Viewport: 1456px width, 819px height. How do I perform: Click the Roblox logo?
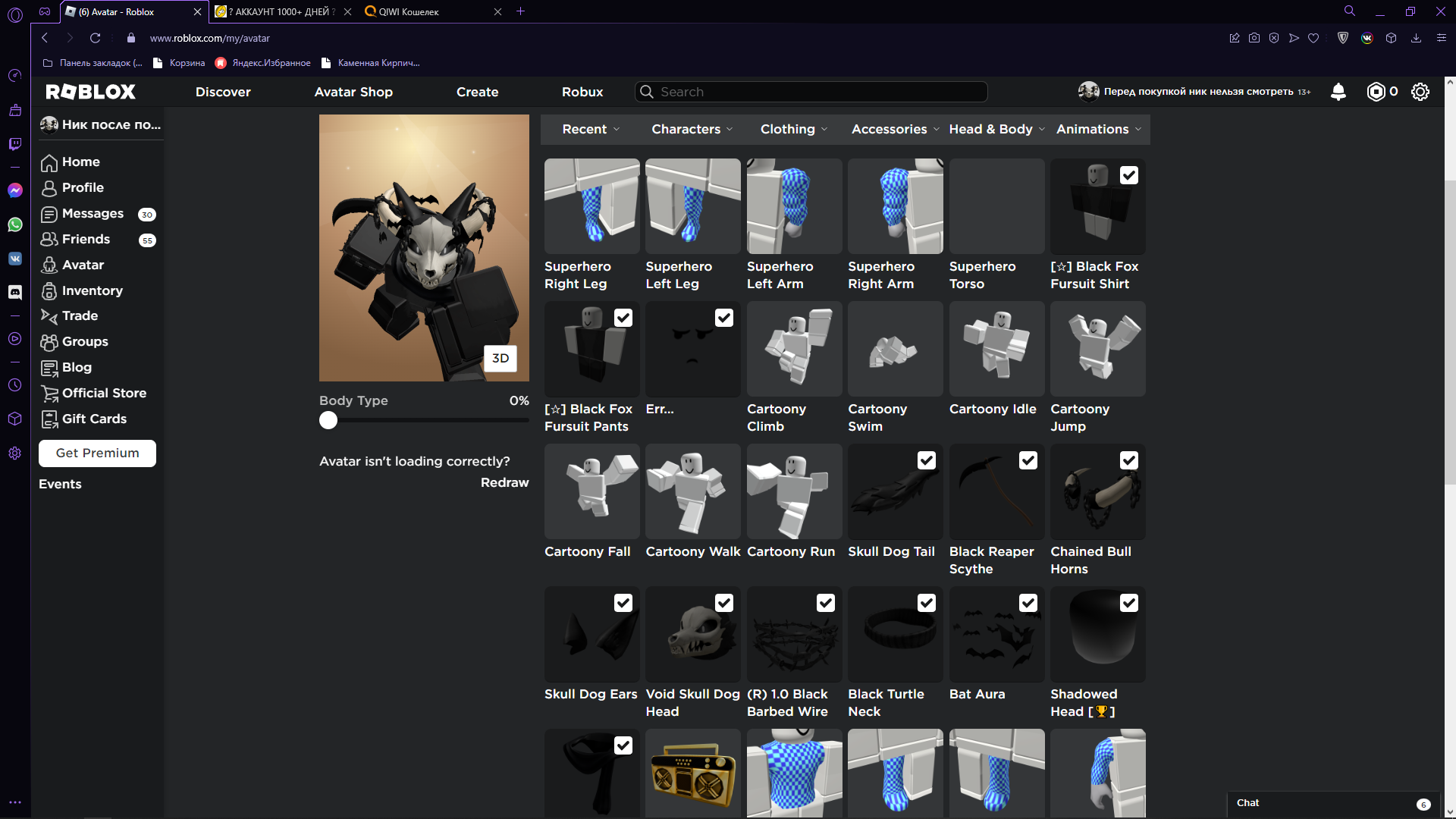click(91, 92)
